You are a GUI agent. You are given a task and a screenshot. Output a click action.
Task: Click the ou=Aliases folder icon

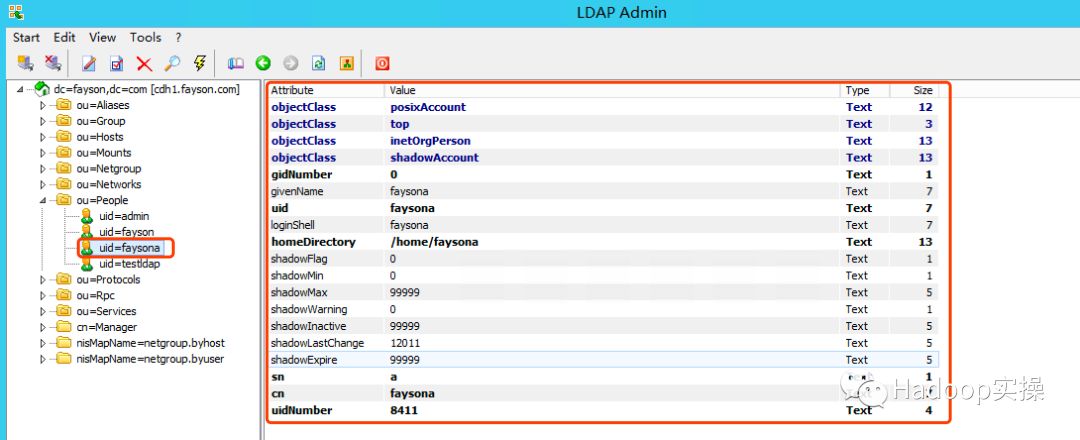click(x=64, y=105)
